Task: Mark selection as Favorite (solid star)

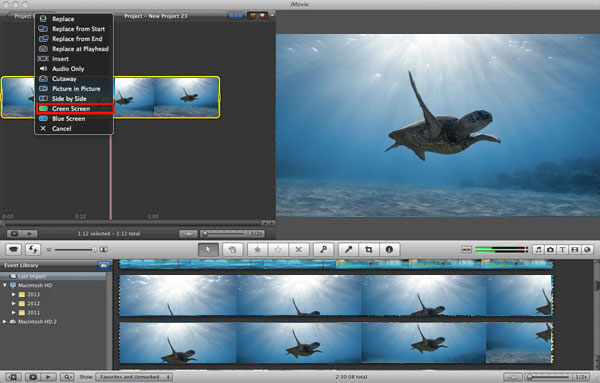Action: coord(258,249)
